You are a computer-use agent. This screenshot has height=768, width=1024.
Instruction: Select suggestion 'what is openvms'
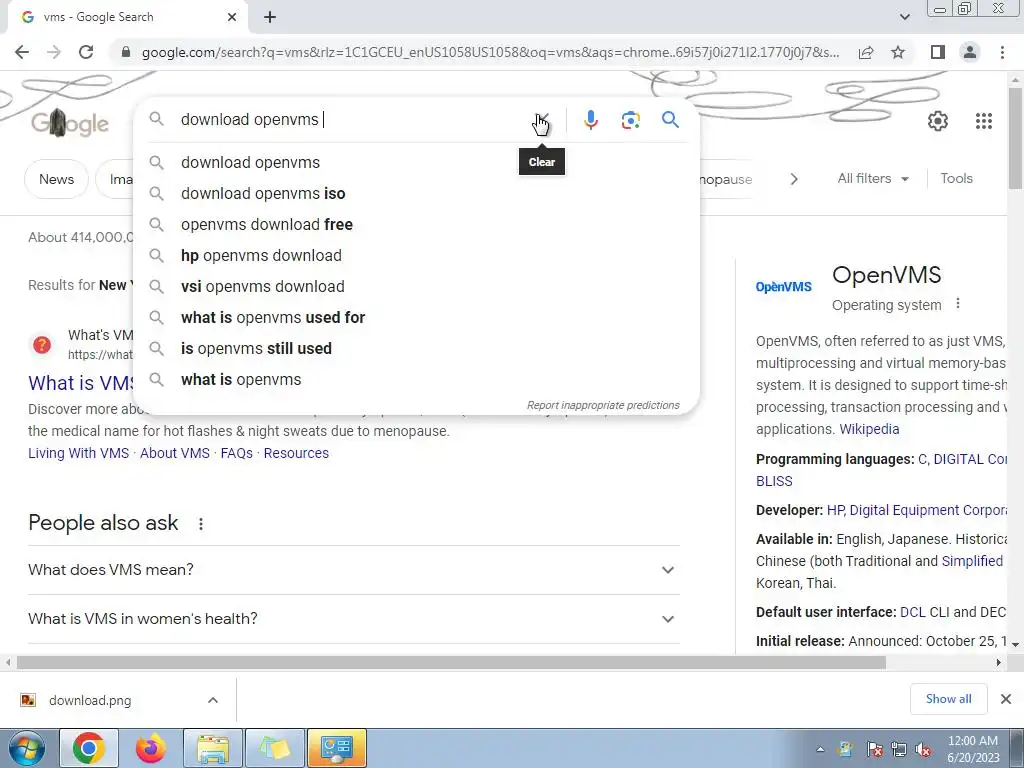point(416,379)
